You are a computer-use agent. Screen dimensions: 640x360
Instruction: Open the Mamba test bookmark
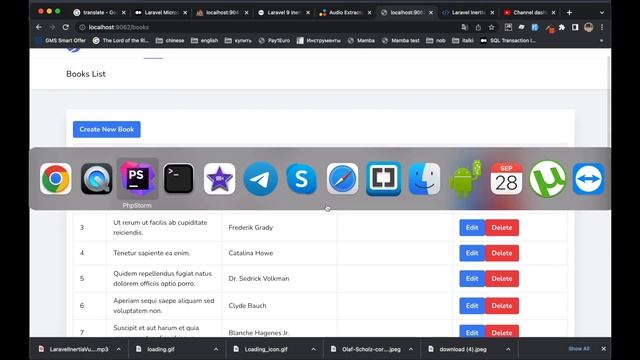pyautogui.click(x=400, y=40)
